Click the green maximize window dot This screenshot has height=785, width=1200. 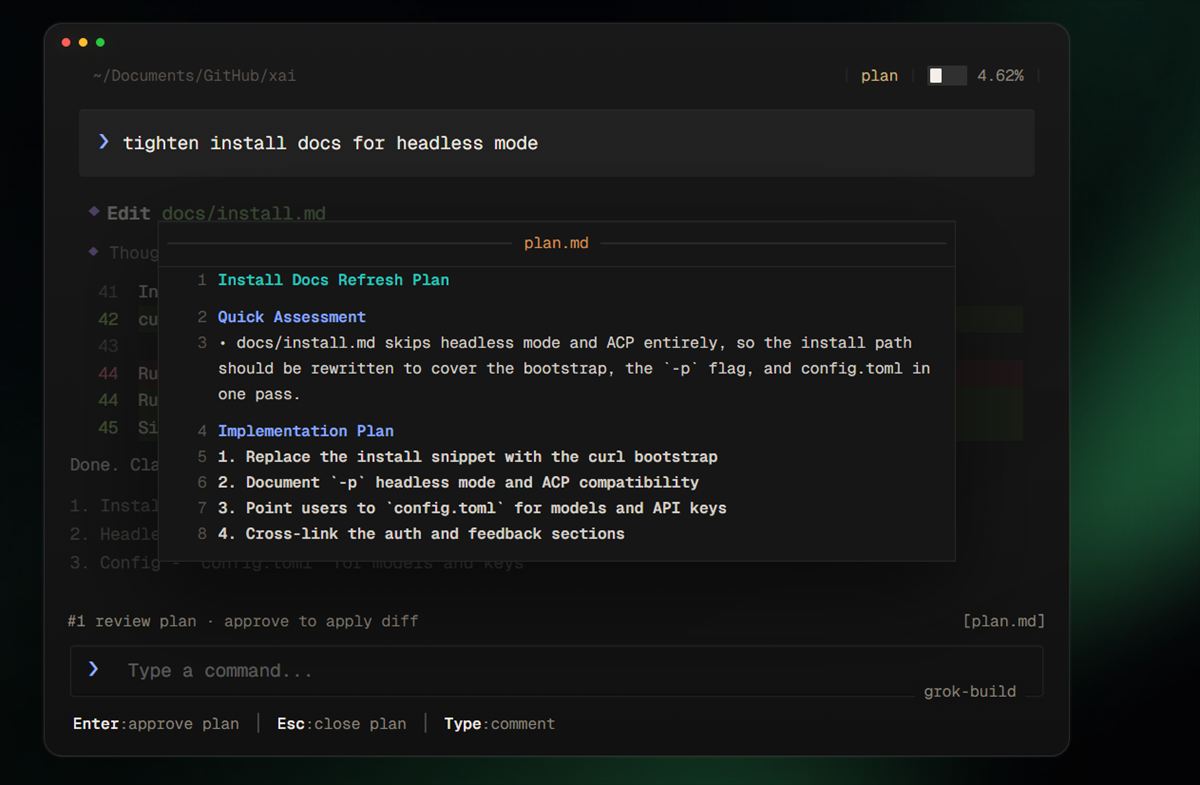[x=100, y=43]
